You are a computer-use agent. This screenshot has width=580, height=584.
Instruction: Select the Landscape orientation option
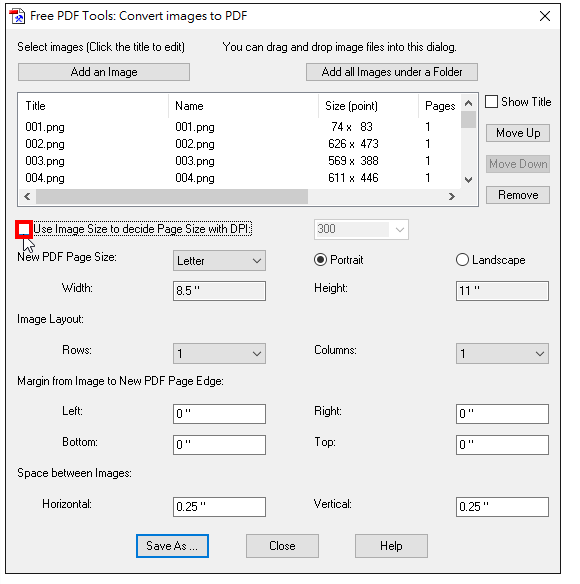[x=462, y=260]
